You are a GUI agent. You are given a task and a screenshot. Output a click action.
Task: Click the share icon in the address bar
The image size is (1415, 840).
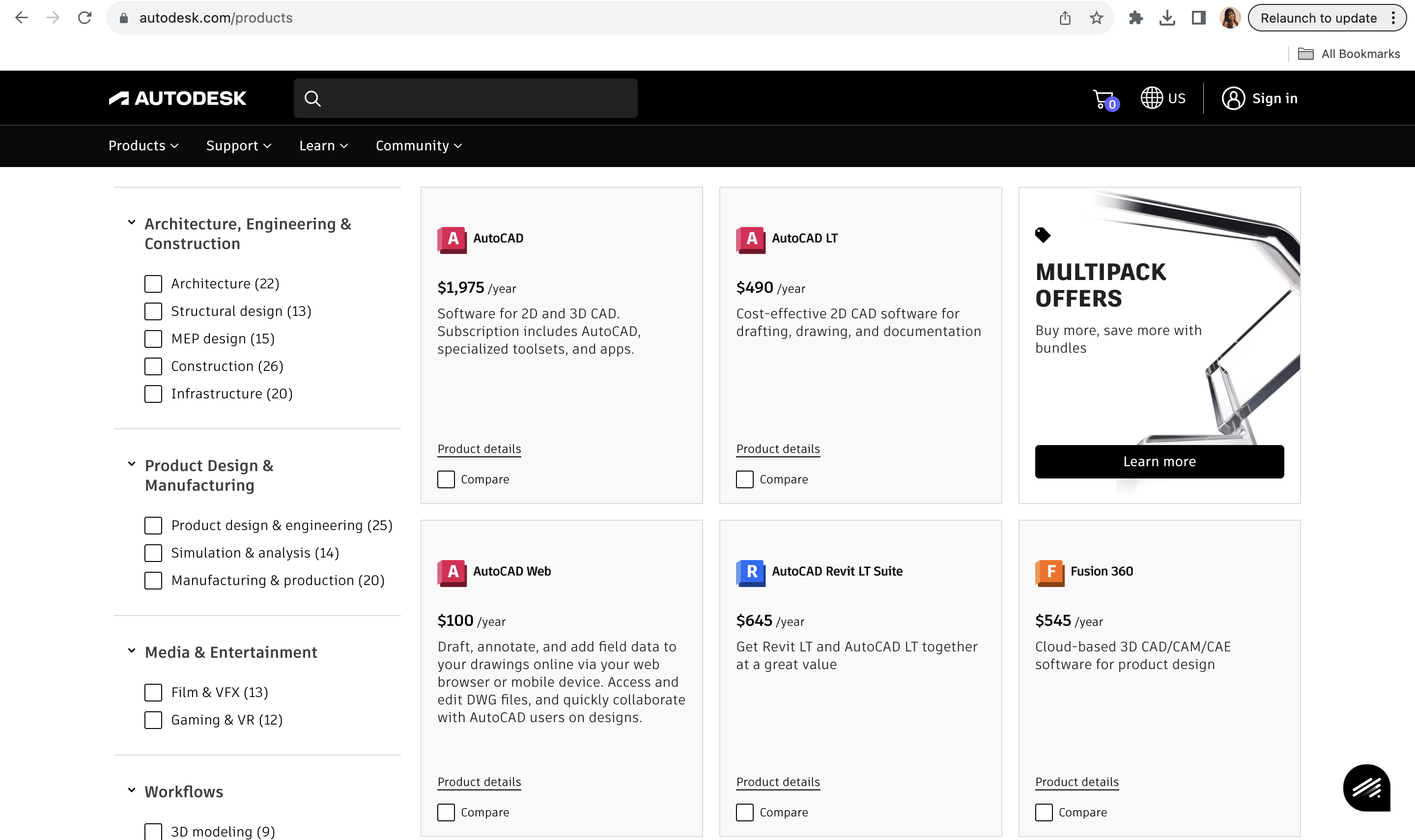pos(1065,18)
